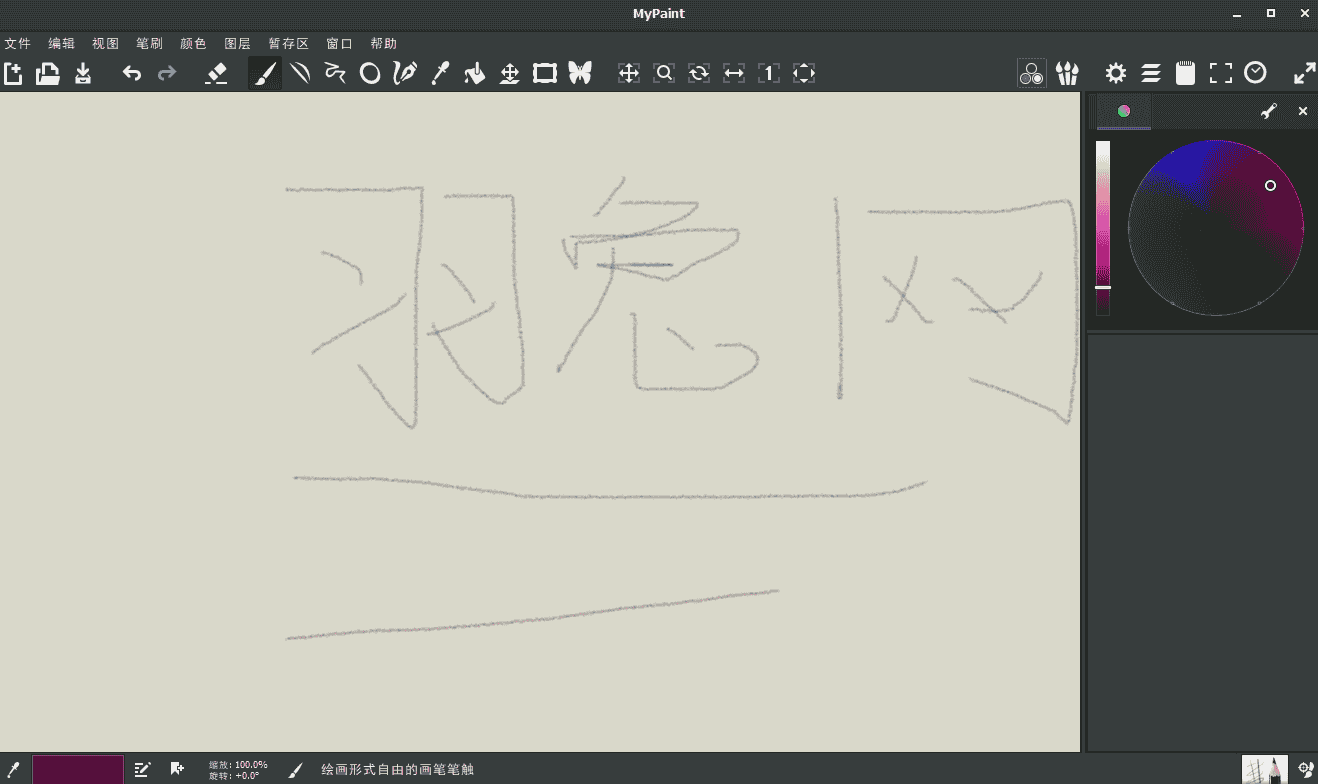Screen dimensions: 1318x784
Task: Open the 图层 (Layer) menu
Action: pyautogui.click(x=238, y=43)
